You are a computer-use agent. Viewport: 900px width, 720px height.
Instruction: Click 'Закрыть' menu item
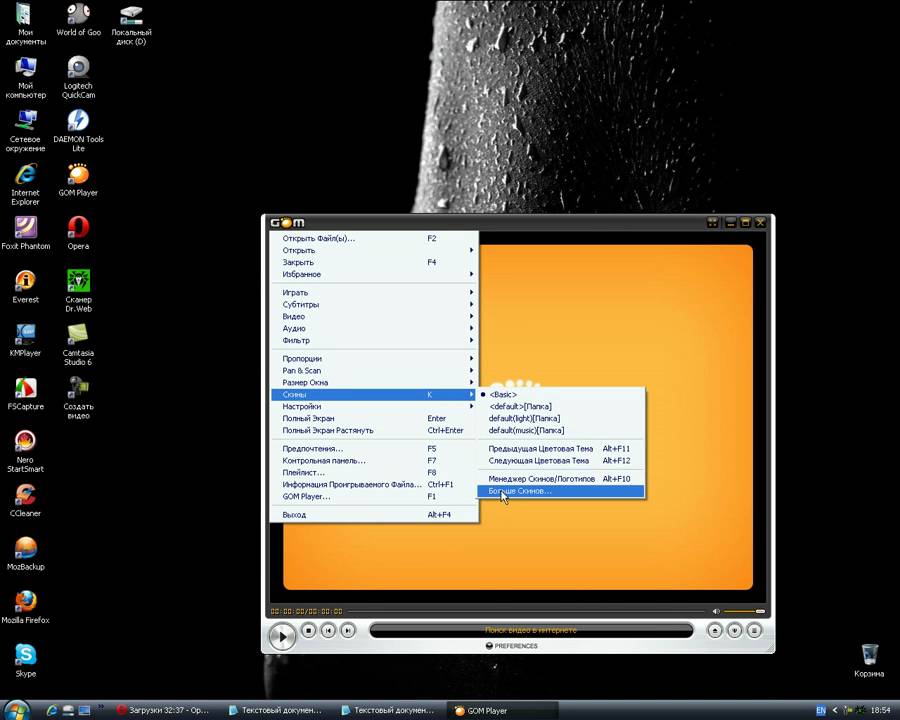pos(374,262)
